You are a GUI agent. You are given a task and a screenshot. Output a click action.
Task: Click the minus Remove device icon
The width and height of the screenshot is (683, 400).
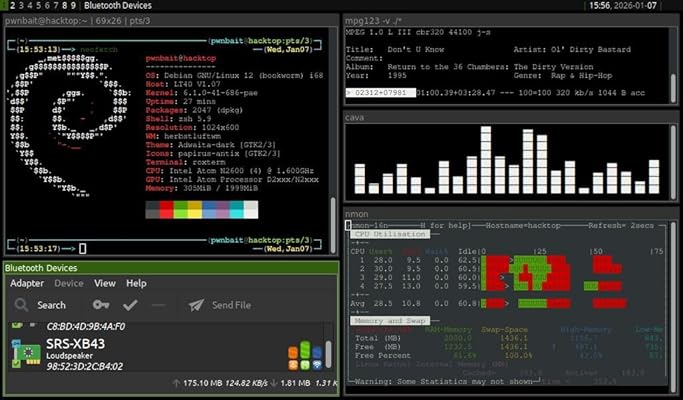pos(158,305)
